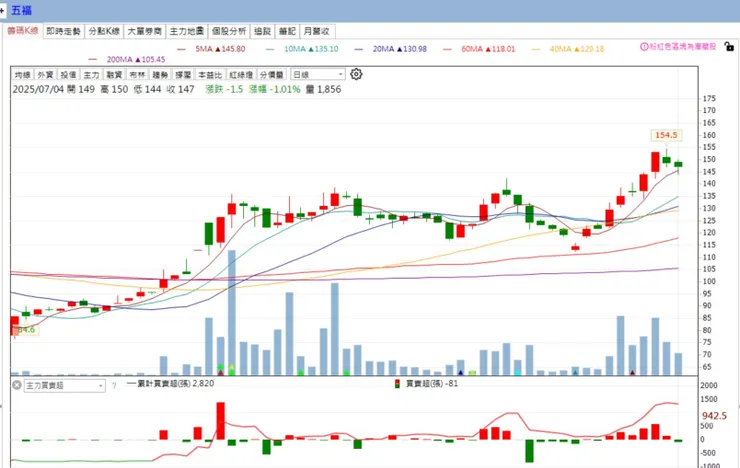Click the 5MA legend line swatch
Viewport: 740px width, 468px height.
click(181, 49)
